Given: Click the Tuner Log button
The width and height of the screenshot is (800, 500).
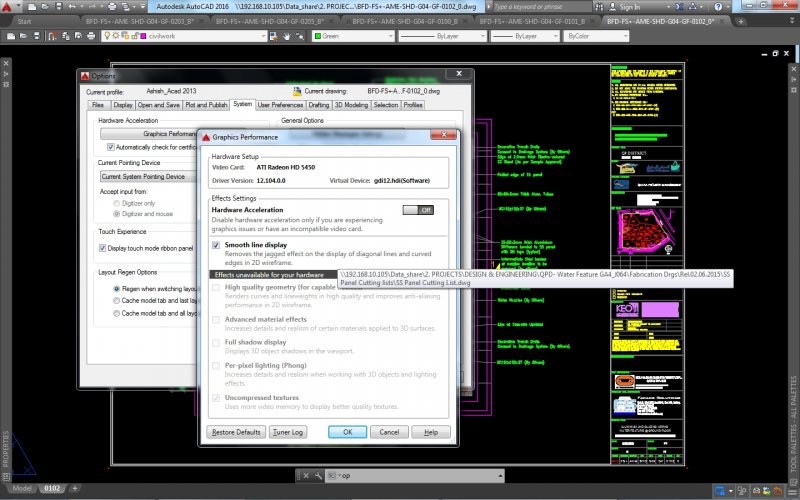Looking at the screenshot, I should [x=288, y=432].
